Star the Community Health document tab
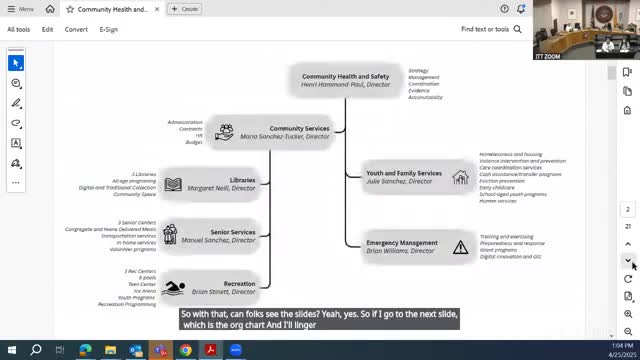Image resolution: width=640 pixels, height=360 pixels. click(x=70, y=9)
